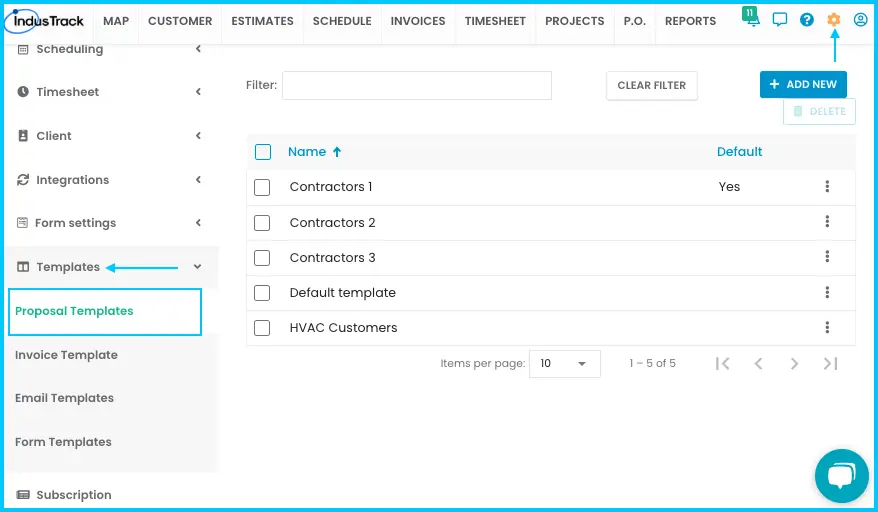Check the Contractors 3 row checkbox
878x512 pixels.
[262, 258]
